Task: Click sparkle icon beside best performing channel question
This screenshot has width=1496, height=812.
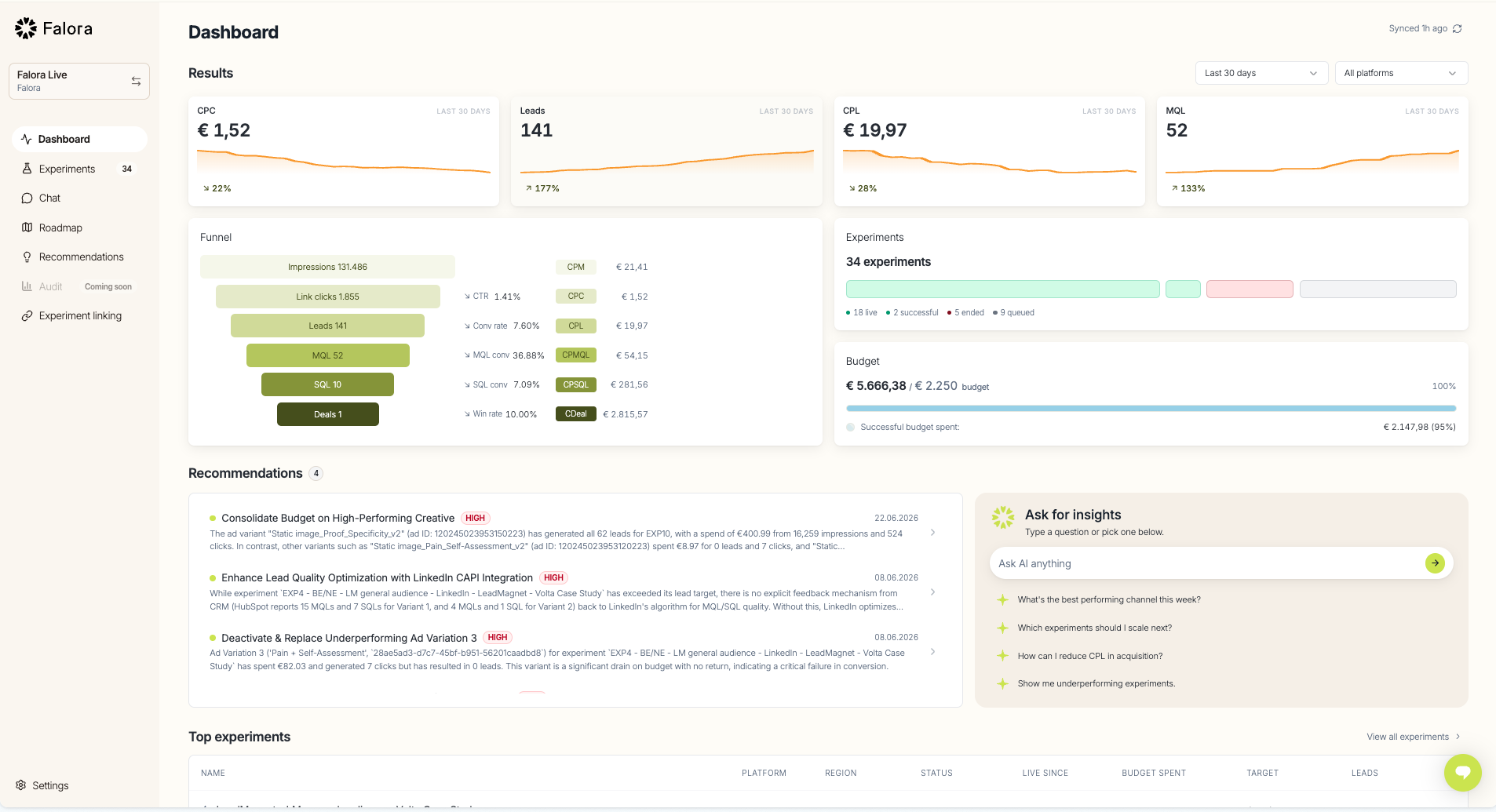Action: (x=1002, y=599)
